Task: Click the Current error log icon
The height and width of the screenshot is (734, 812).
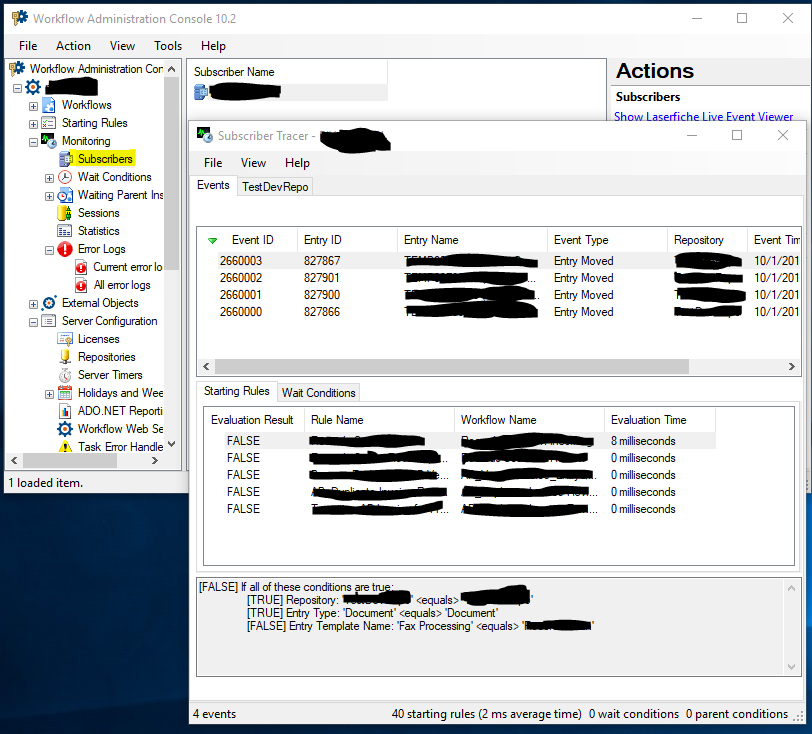Action: [x=81, y=267]
